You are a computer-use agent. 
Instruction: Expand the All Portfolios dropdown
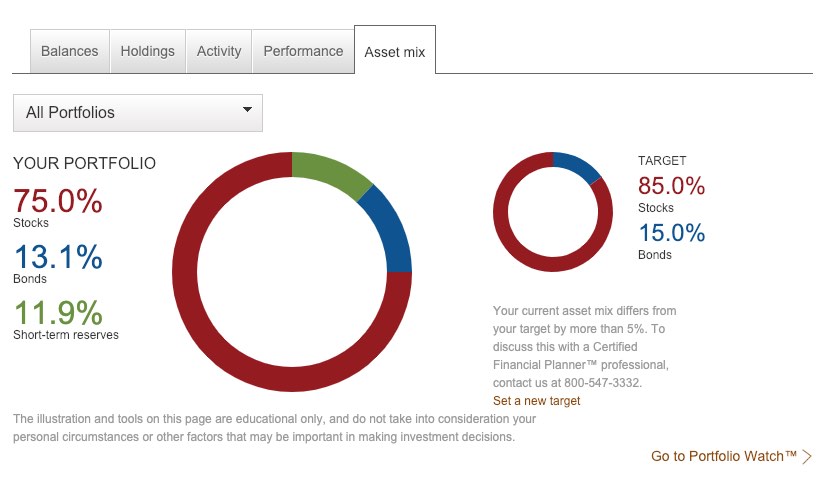click(x=137, y=113)
